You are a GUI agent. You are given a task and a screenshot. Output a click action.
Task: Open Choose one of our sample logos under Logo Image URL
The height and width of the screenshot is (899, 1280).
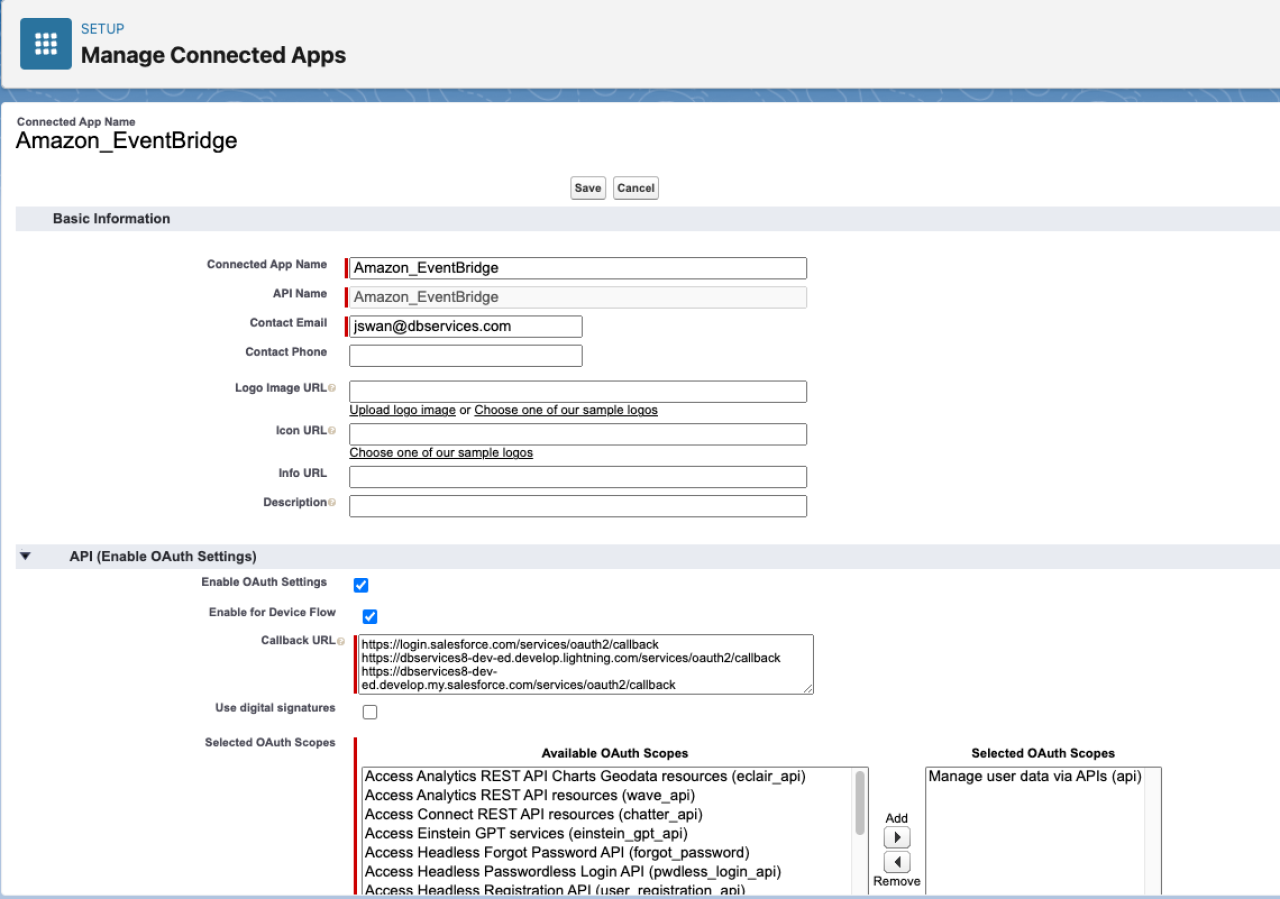[x=566, y=410]
